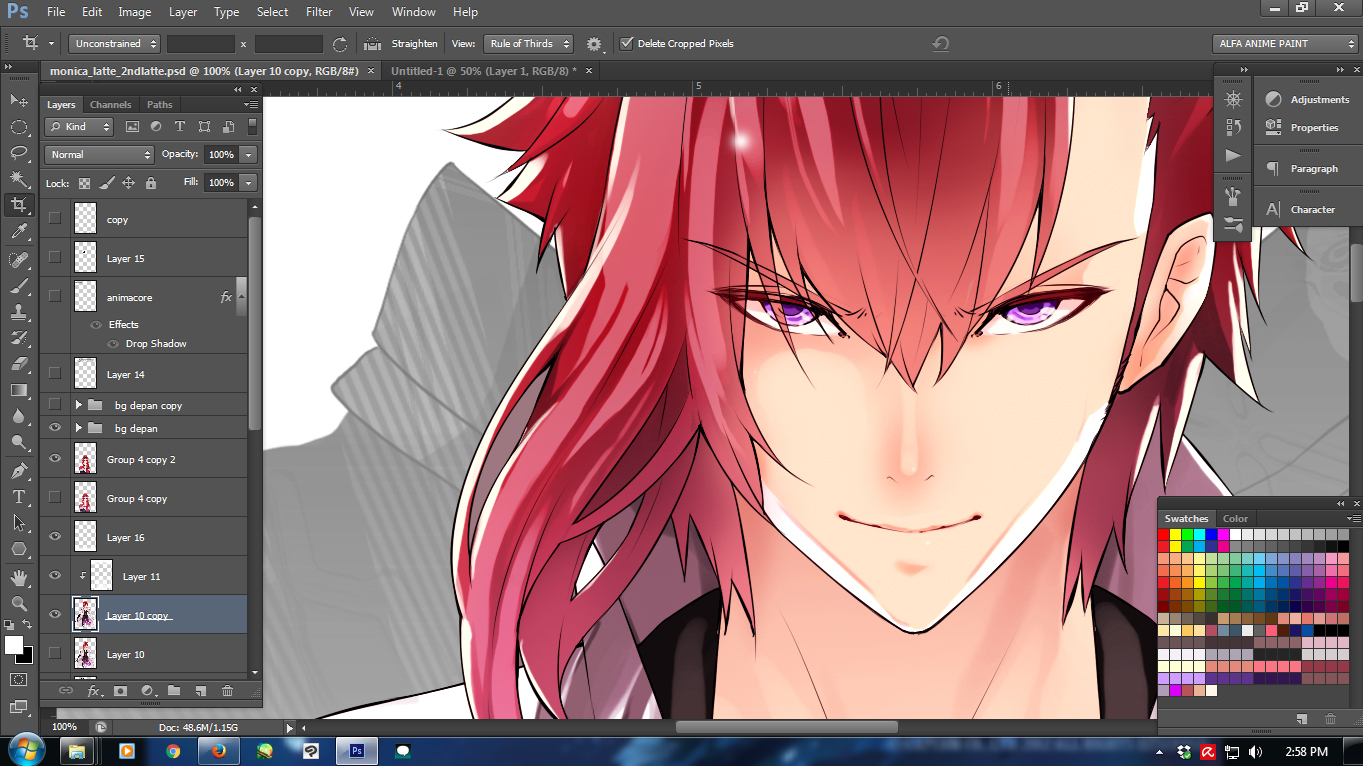Open the Normal blend mode dropdown
Image resolution: width=1363 pixels, height=766 pixels.
[x=99, y=155]
